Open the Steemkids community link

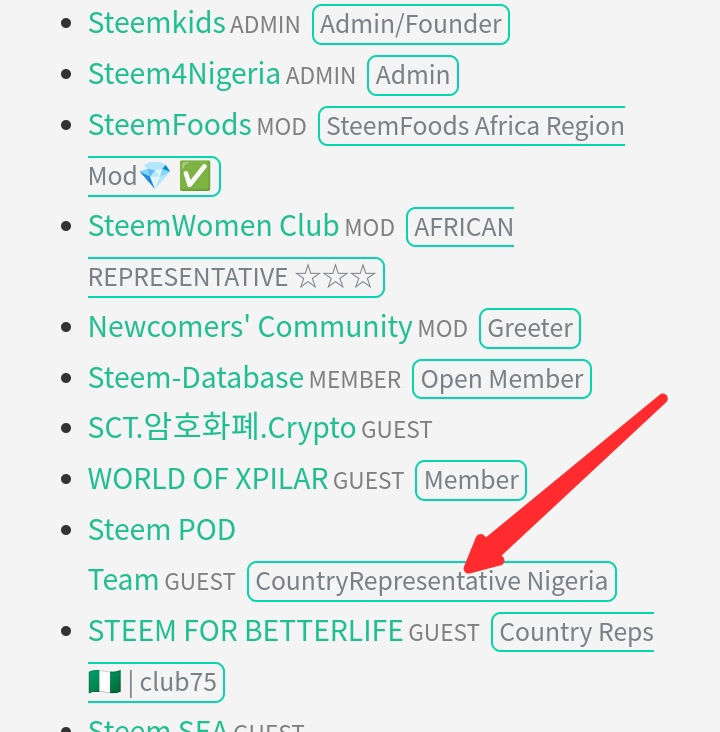click(156, 23)
